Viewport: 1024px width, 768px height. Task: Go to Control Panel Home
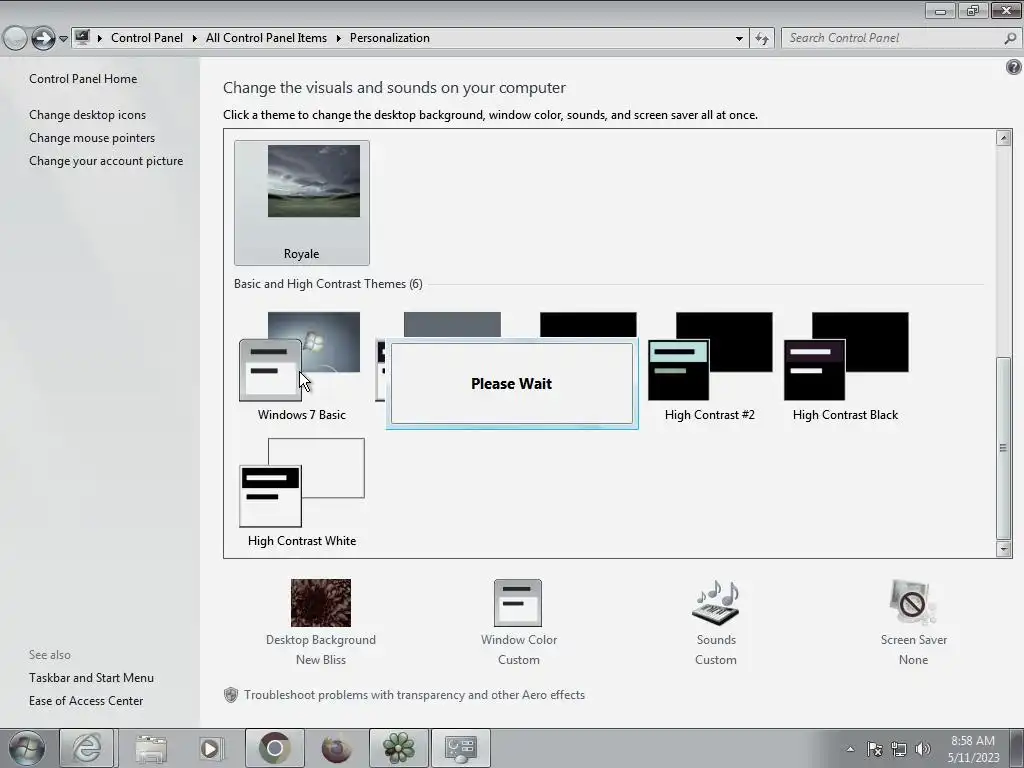click(x=83, y=78)
